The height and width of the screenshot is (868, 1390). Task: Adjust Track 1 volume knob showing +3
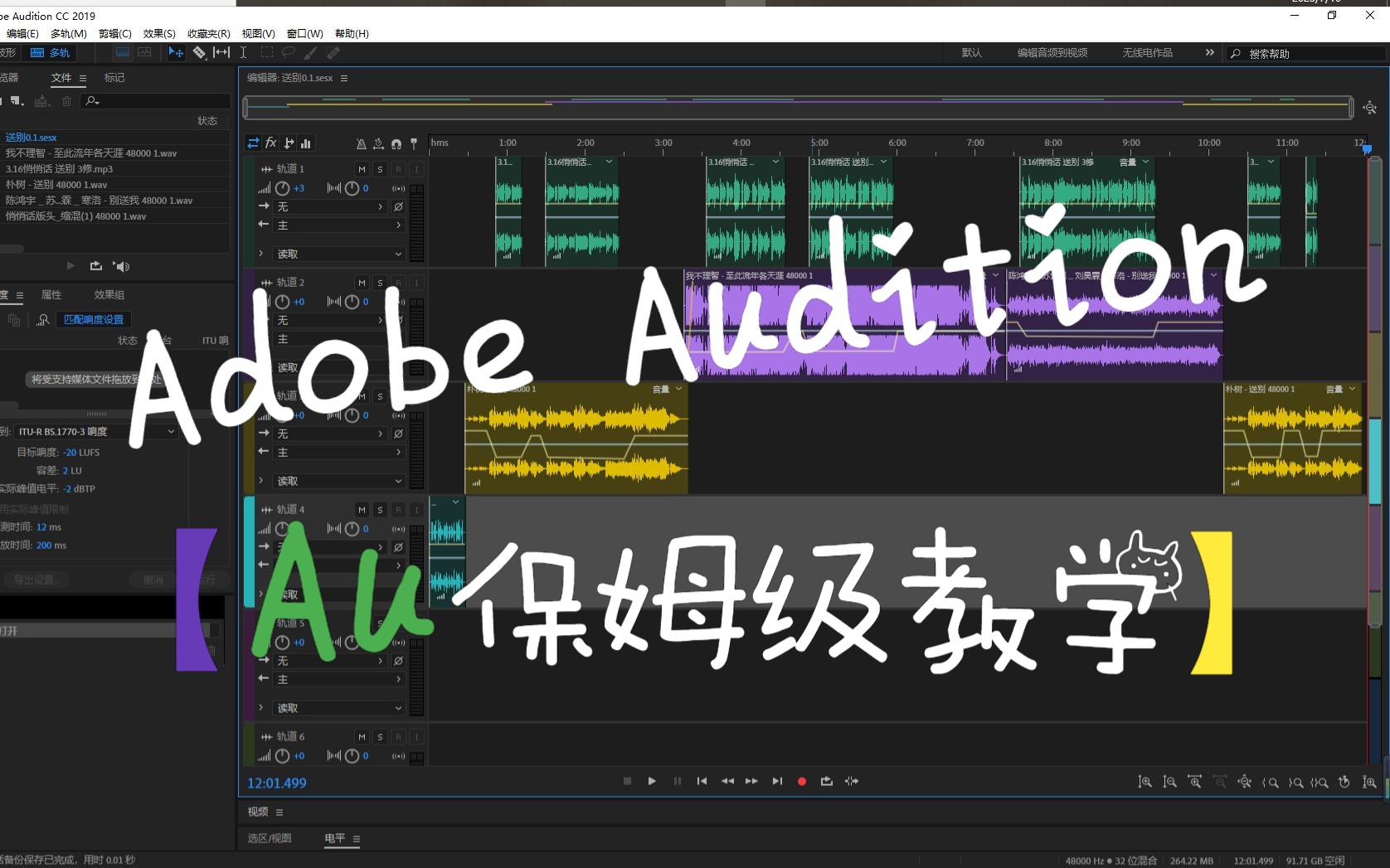[x=282, y=188]
